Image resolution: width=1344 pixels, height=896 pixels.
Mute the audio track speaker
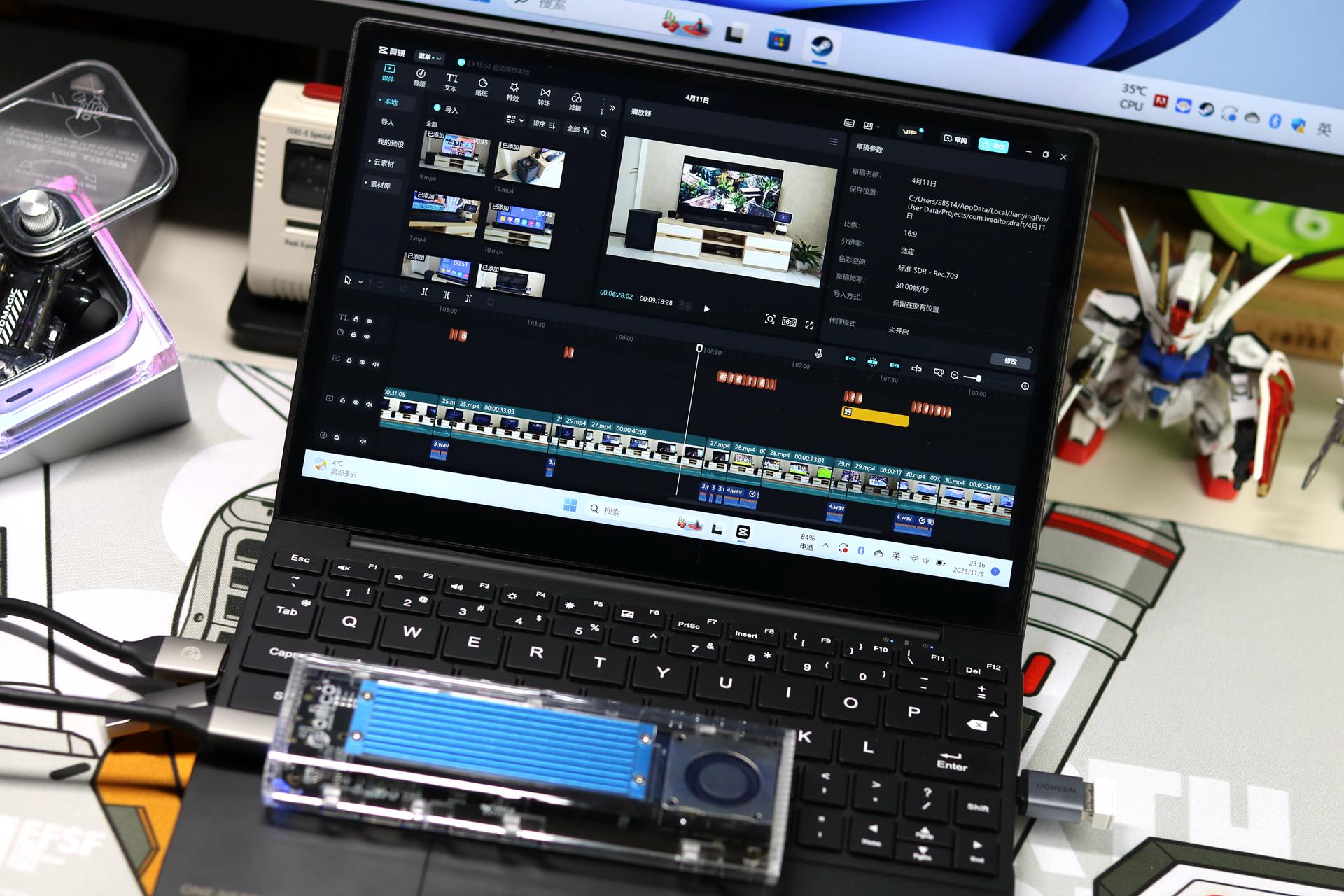tap(363, 441)
